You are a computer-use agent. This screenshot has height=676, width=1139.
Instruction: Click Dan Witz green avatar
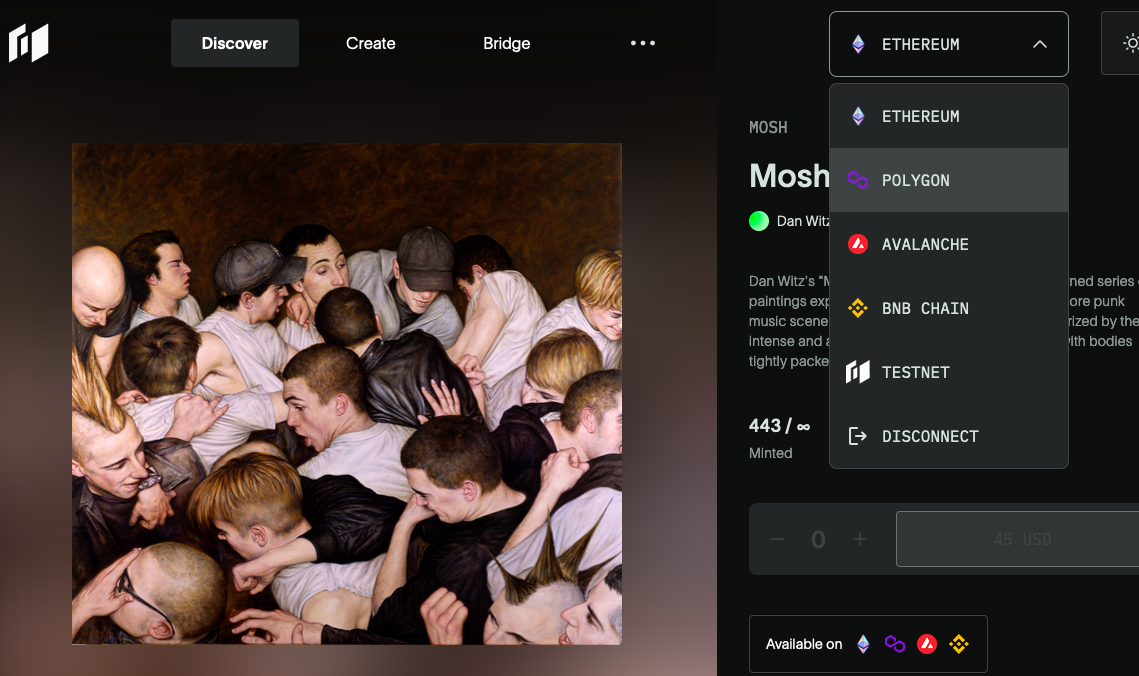(759, 221)
